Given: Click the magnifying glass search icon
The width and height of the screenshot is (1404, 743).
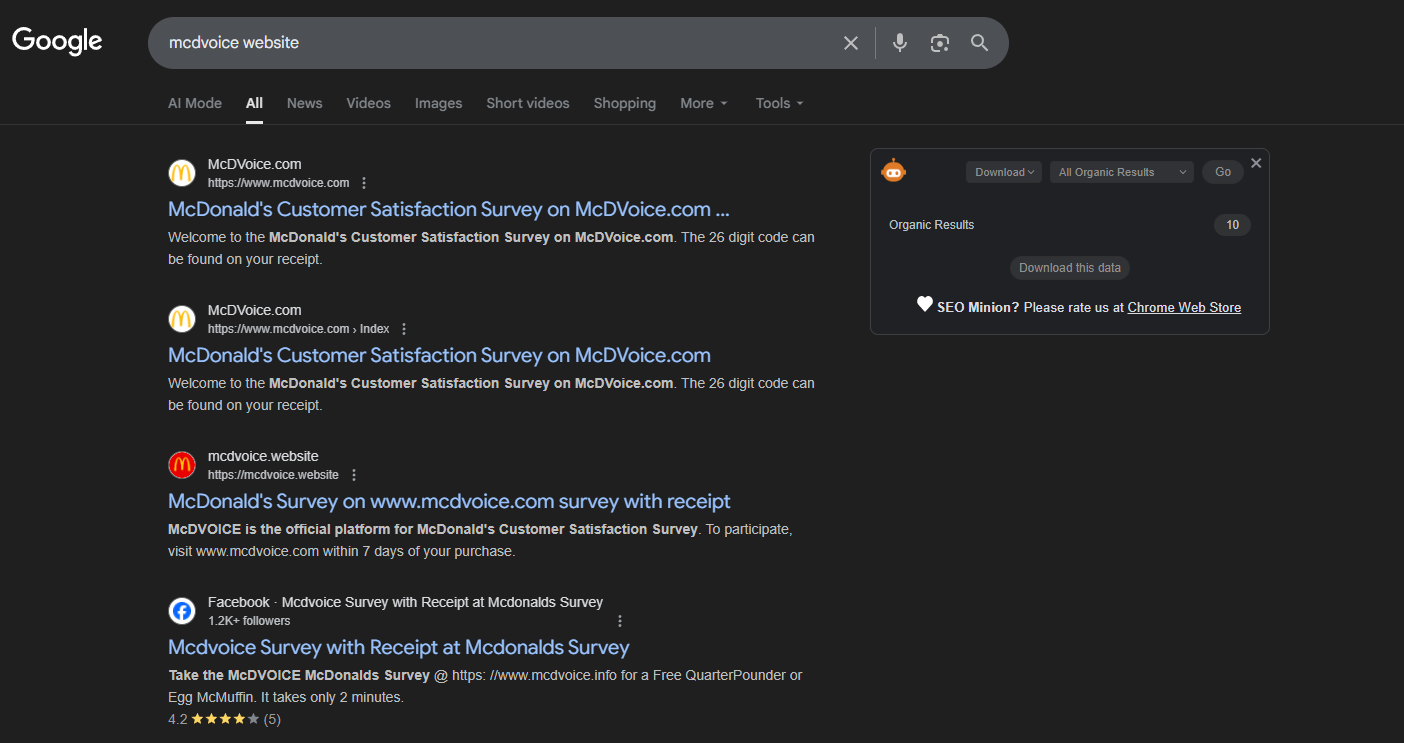Looking at the screenshot, I should point(979,43).
